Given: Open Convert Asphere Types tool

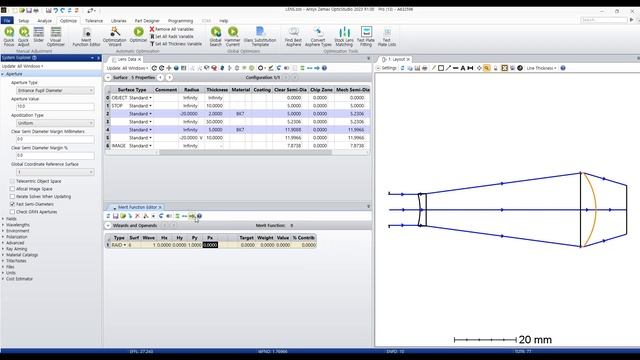Looking at the screenshot, I should tap(318, 36).
